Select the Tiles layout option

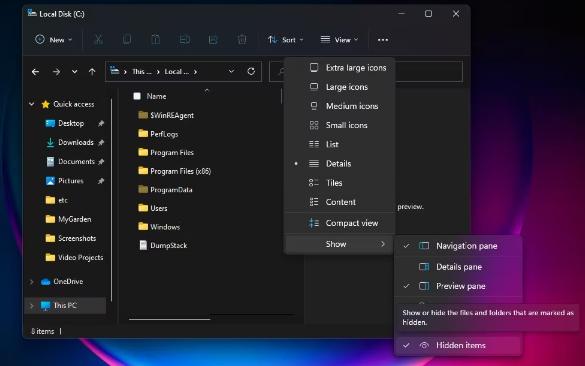pyautogui.click(x=339, y=183)
